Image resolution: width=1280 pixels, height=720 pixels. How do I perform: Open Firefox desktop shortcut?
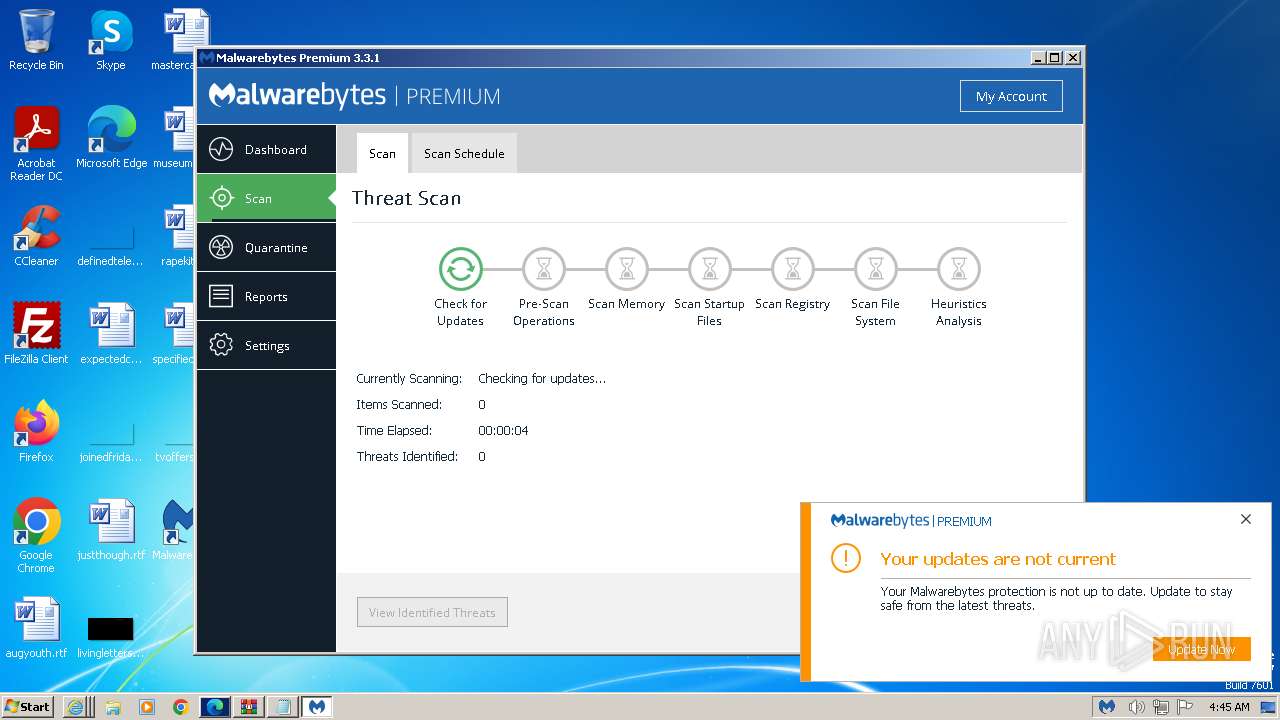(36, 432)
